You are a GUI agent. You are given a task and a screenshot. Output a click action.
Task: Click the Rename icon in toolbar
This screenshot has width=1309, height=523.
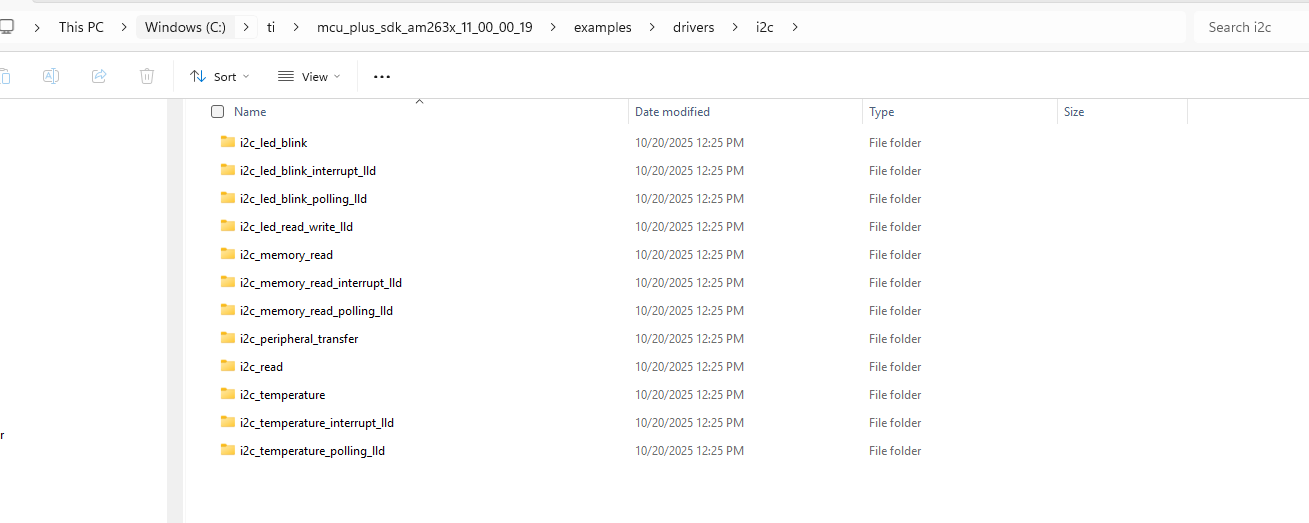pos(51,76)
